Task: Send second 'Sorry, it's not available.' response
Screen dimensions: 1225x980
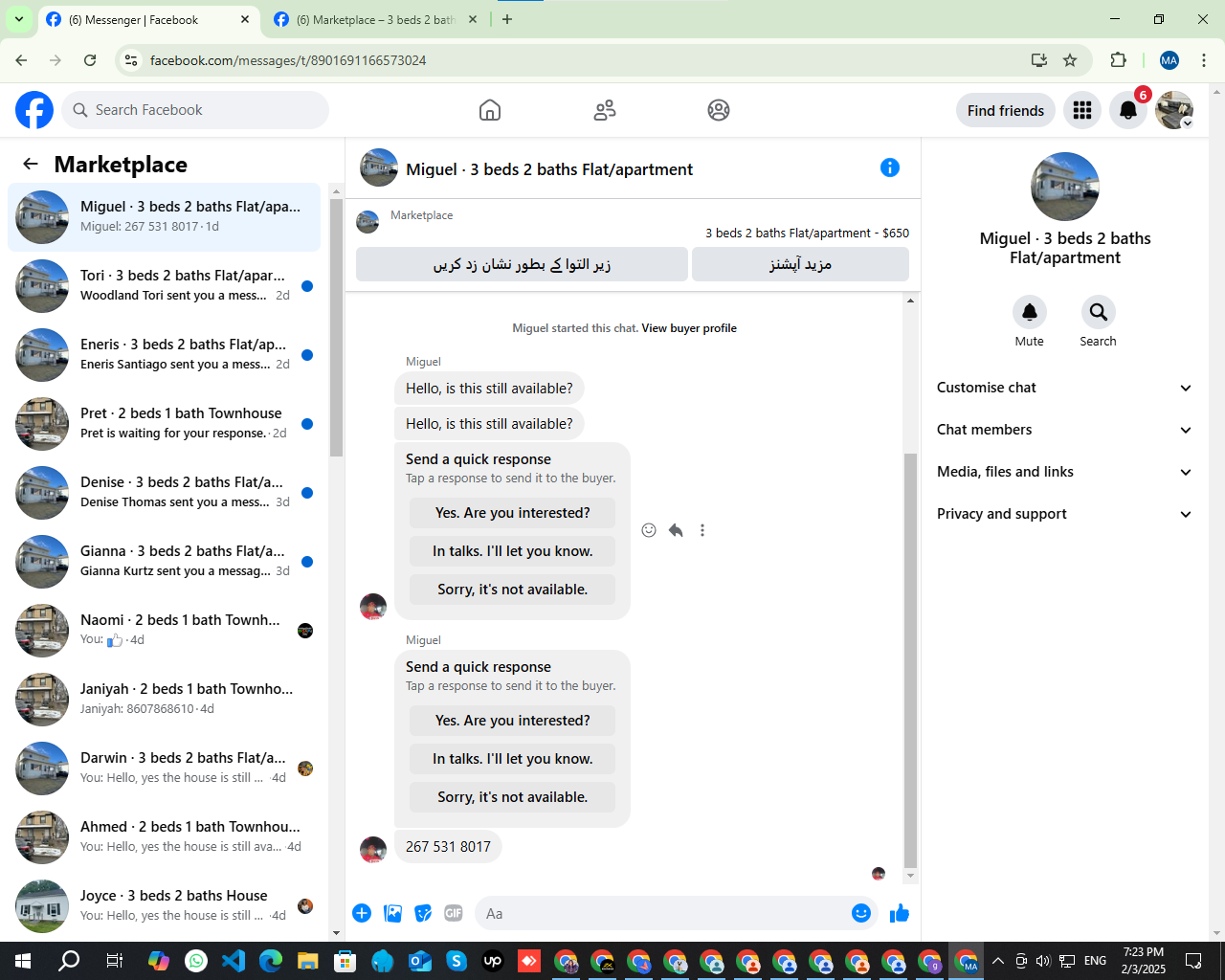Action: [x=512, y=797]
